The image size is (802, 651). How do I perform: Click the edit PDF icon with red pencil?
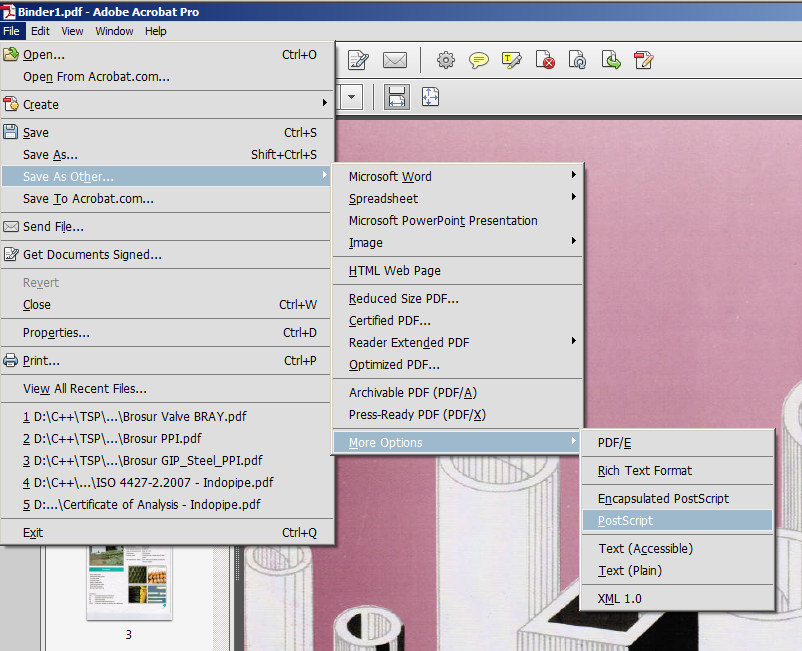(x=643, y=59)
